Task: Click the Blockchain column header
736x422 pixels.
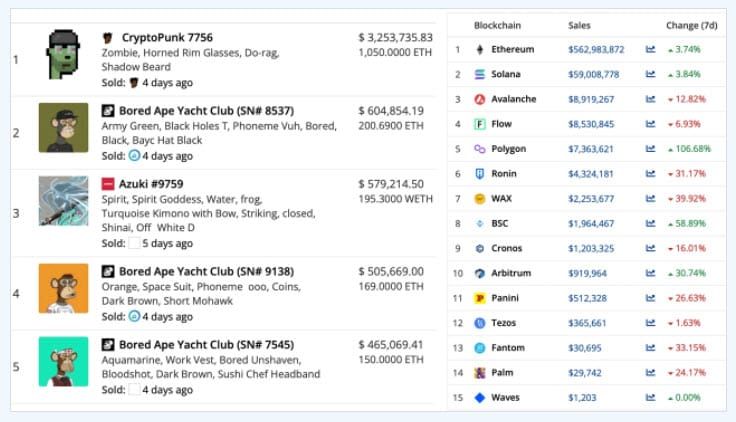Action: tap(497, 25)
